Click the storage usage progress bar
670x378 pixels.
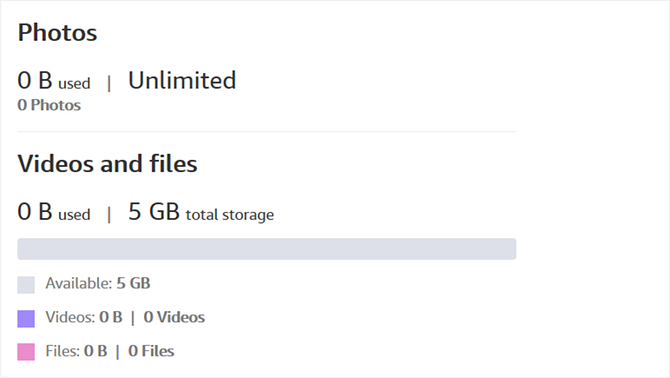[x=267, y=249]
